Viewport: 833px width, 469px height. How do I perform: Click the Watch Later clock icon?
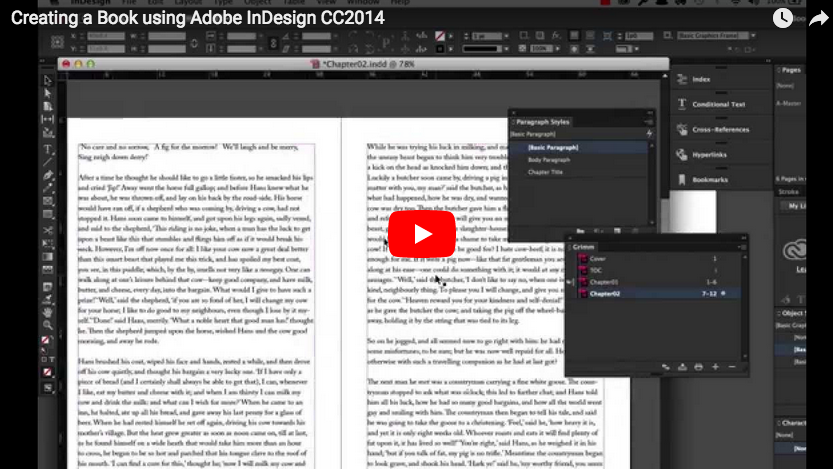coord(782,18)
